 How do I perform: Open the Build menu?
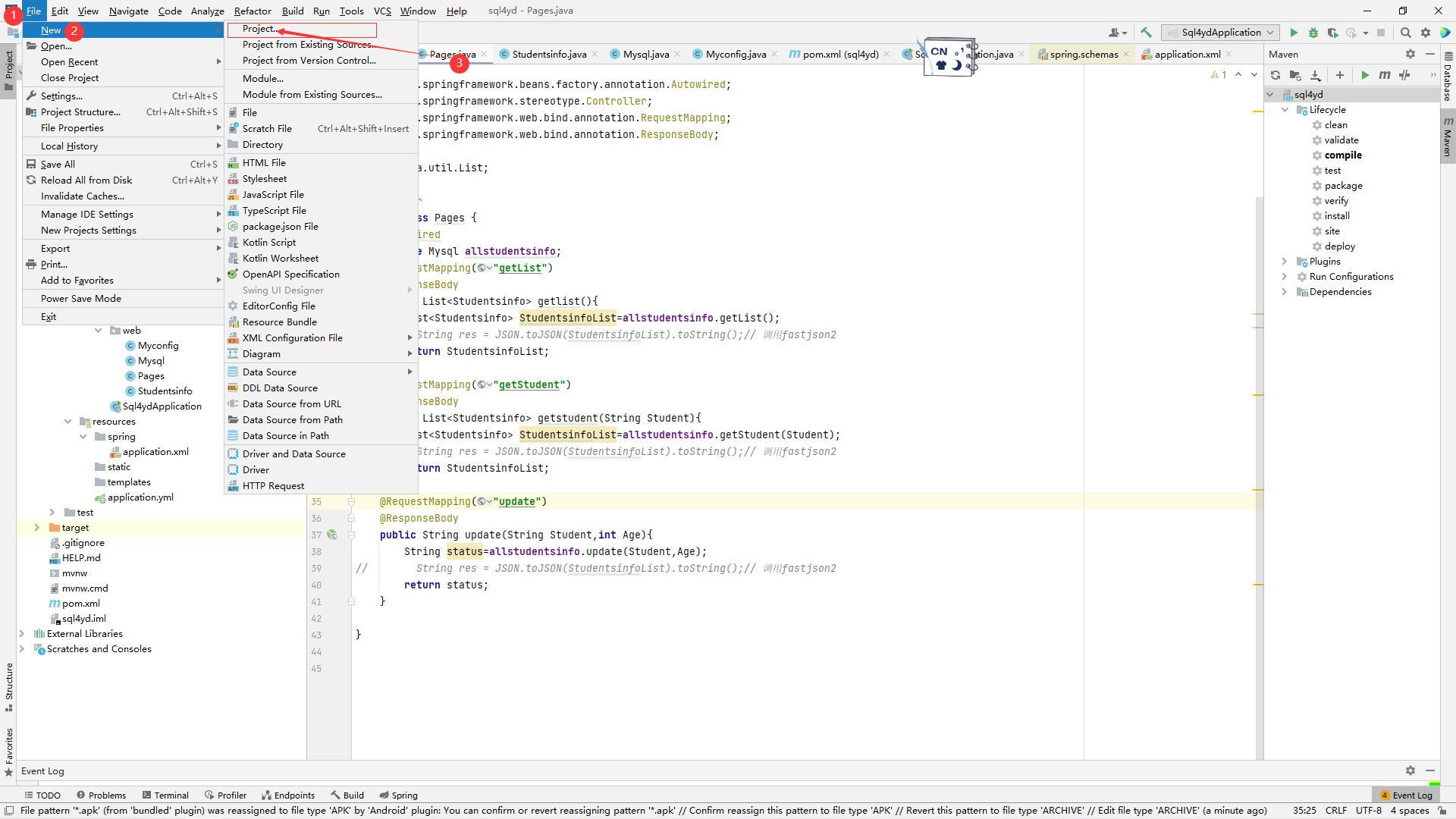tap(291, 10)
